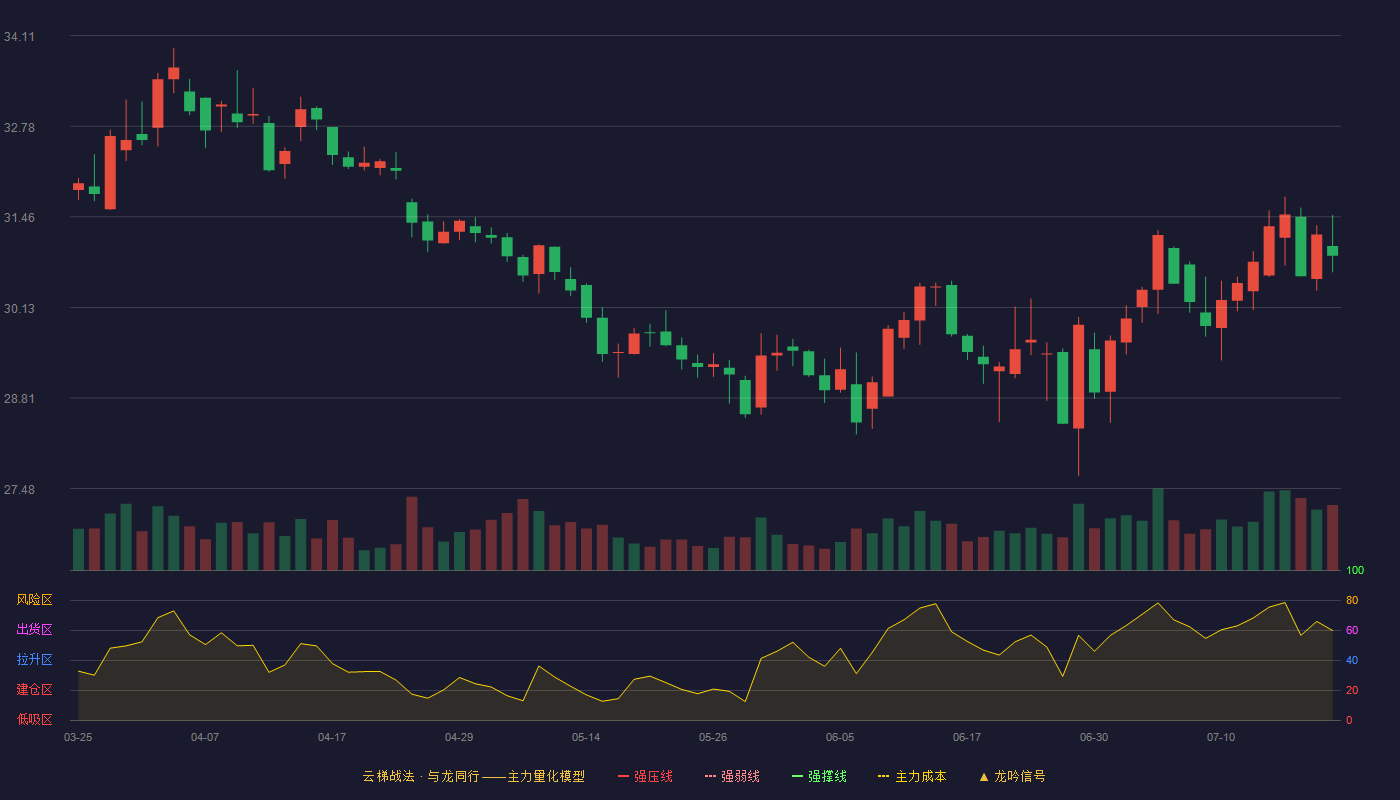Select the 拉升区 zone label

point(34,660)
